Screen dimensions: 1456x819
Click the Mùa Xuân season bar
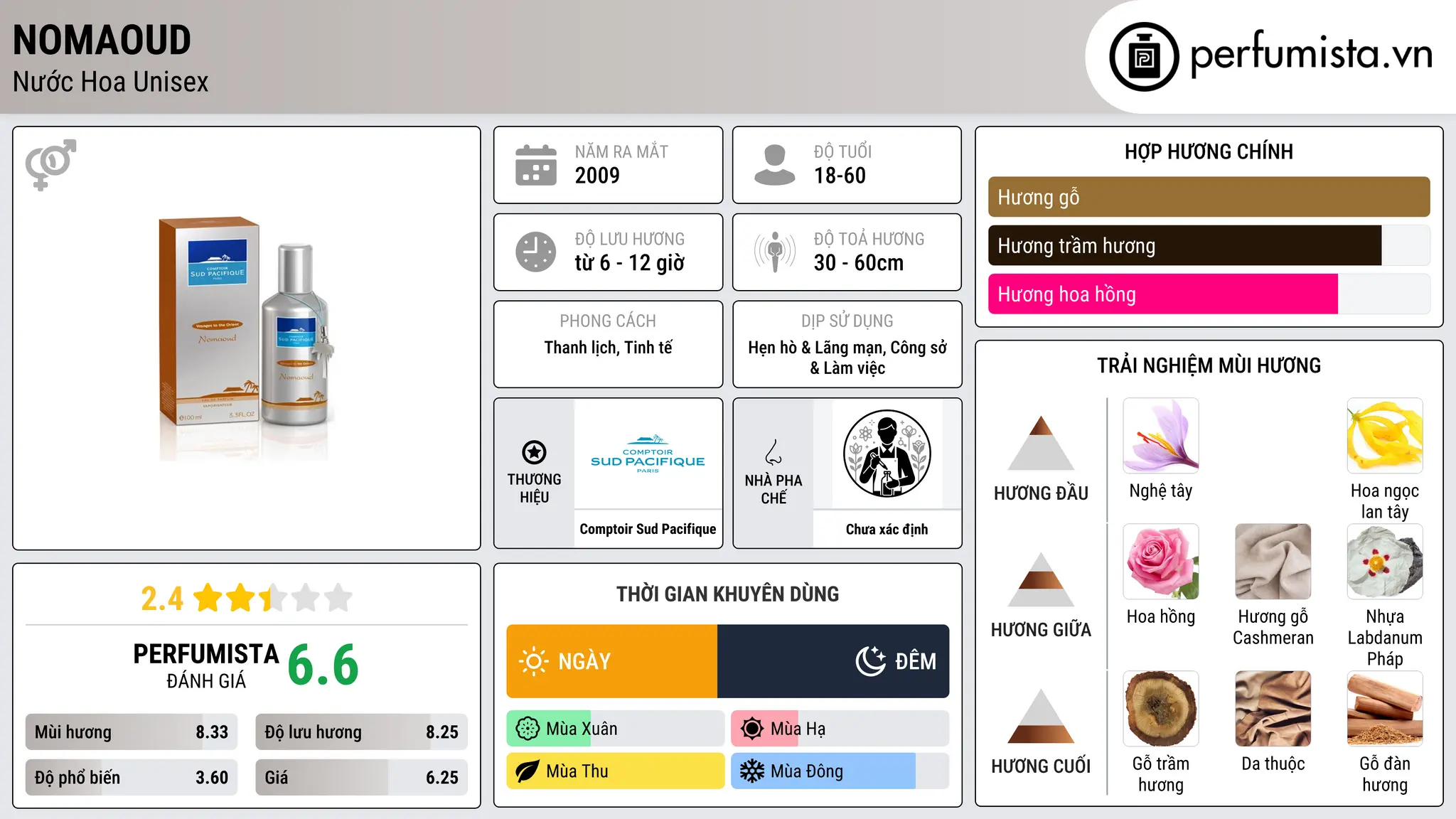point(616,729)
